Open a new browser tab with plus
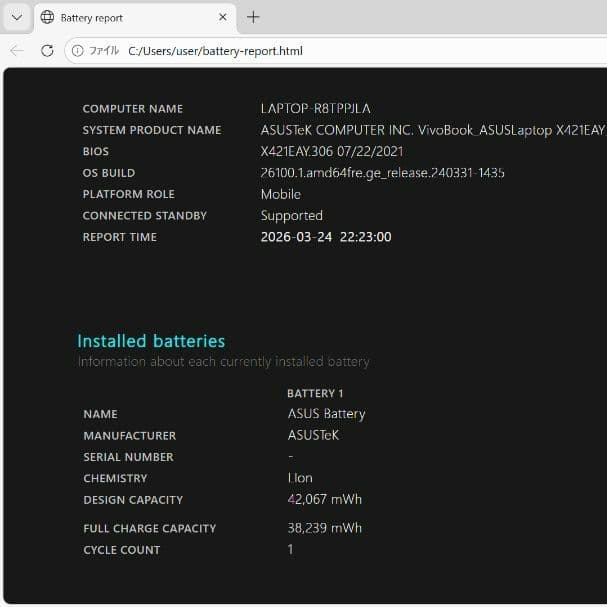The width and height of the screenshot is (607, 607). (x=253, y=17)
